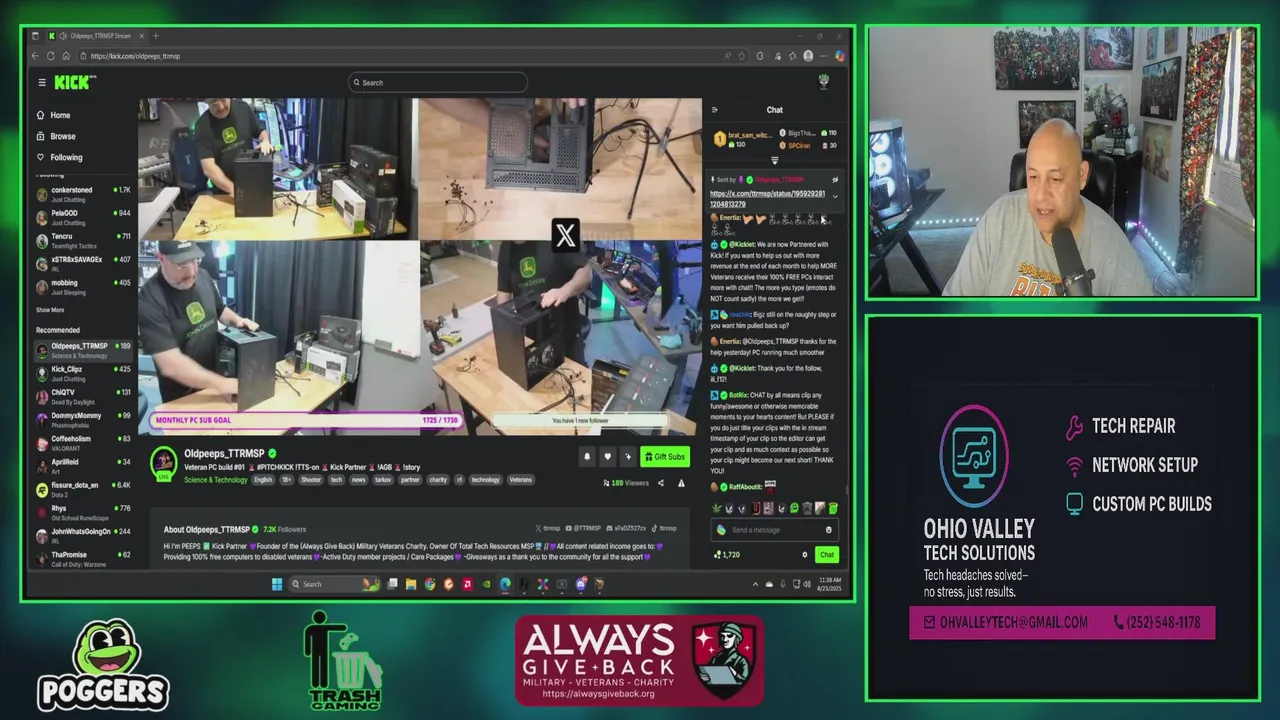
Task: Select the technology tag
Action: pyautogui.click(x=485, y=480)
